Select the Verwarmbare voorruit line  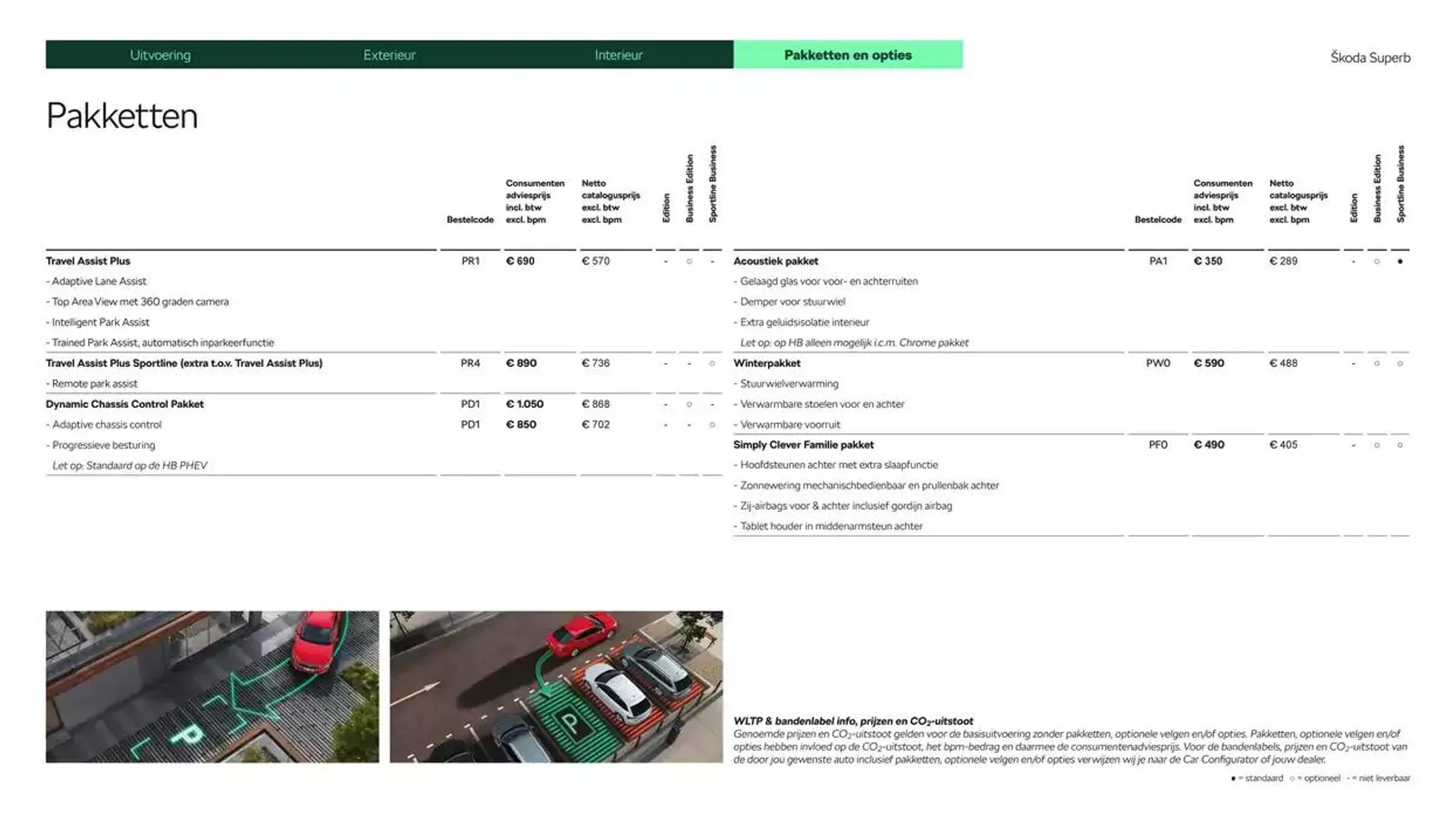coord(787,425)
